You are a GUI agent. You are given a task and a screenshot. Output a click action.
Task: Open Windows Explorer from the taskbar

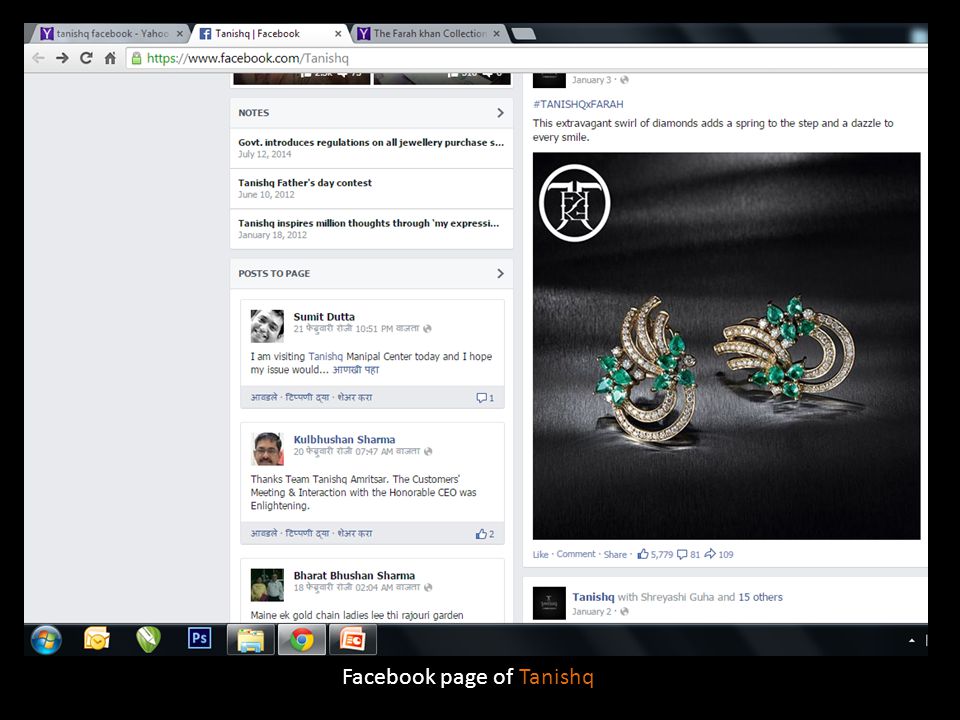coord(250,640)
